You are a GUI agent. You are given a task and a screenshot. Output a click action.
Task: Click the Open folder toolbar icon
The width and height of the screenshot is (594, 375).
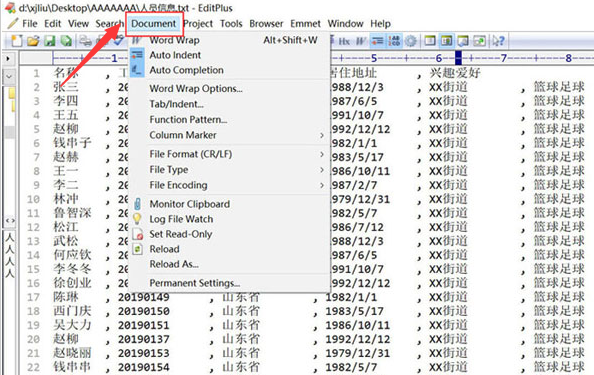[x=33, y=41]
